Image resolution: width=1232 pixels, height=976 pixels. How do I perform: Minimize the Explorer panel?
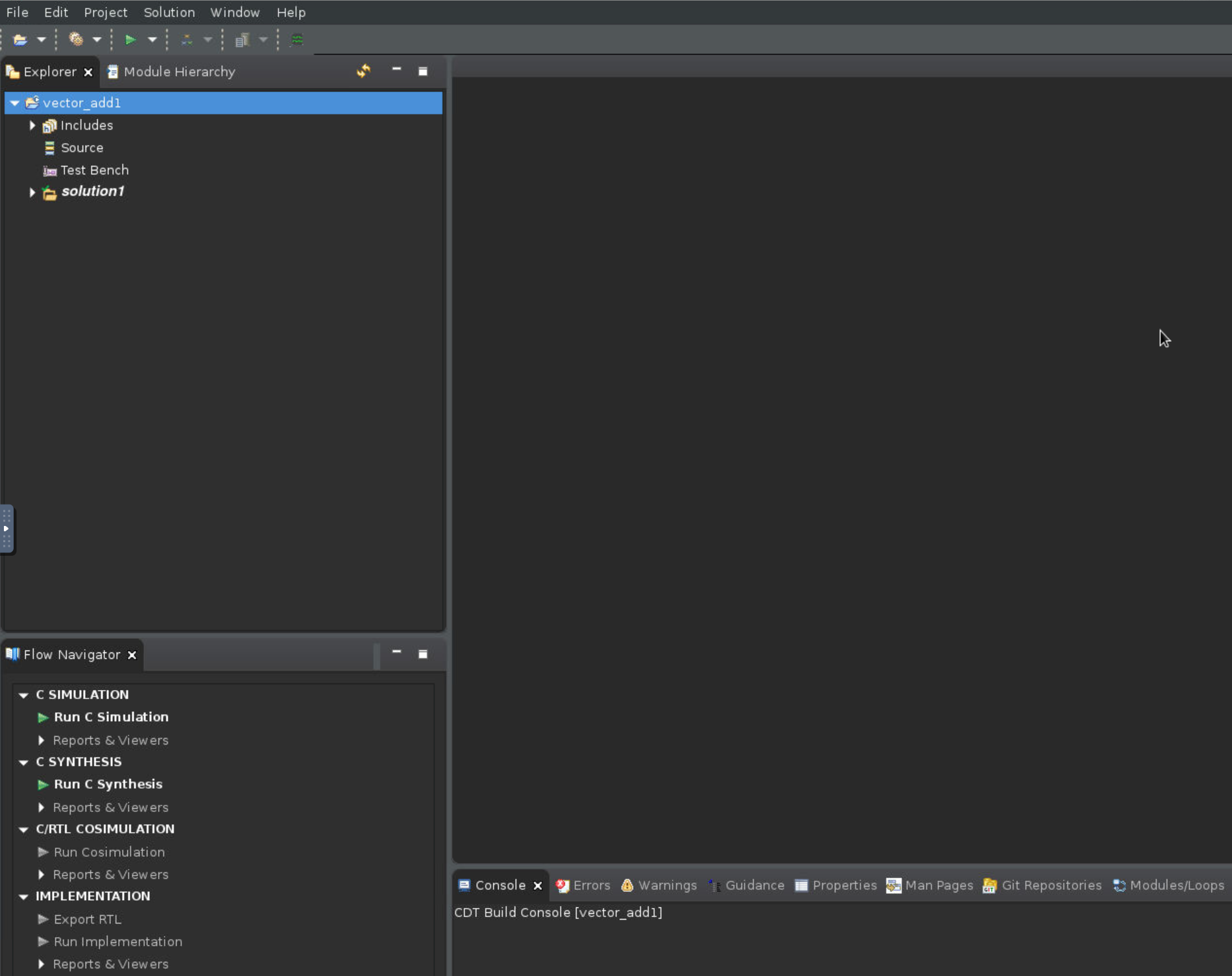pyautogui.click(x=396, y=69)
